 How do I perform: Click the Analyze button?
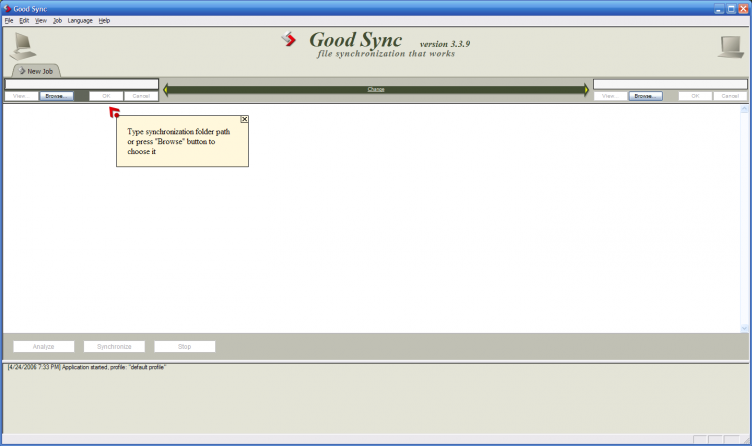[x=44, y=346]
